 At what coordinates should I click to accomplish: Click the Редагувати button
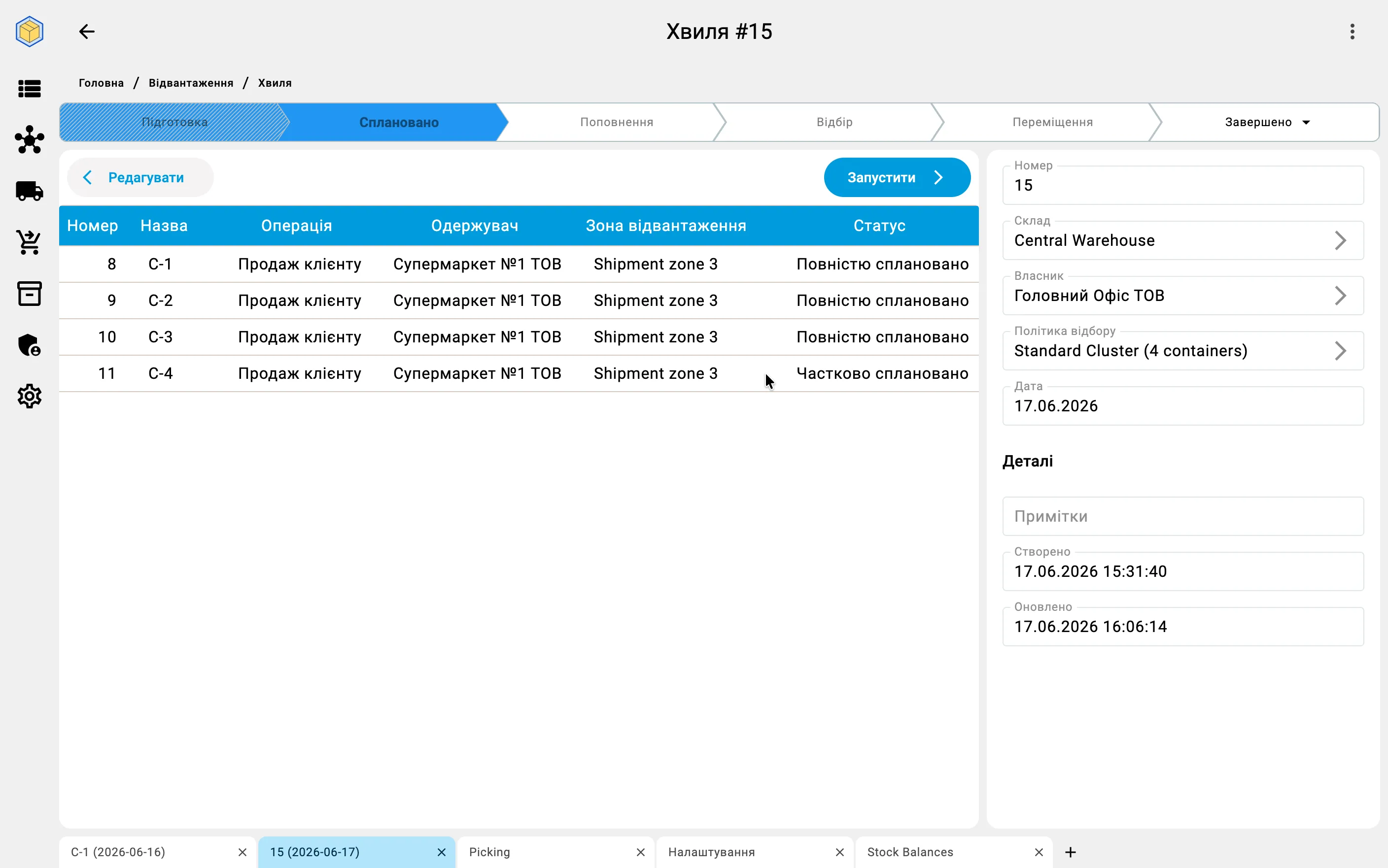pos(140,177)
